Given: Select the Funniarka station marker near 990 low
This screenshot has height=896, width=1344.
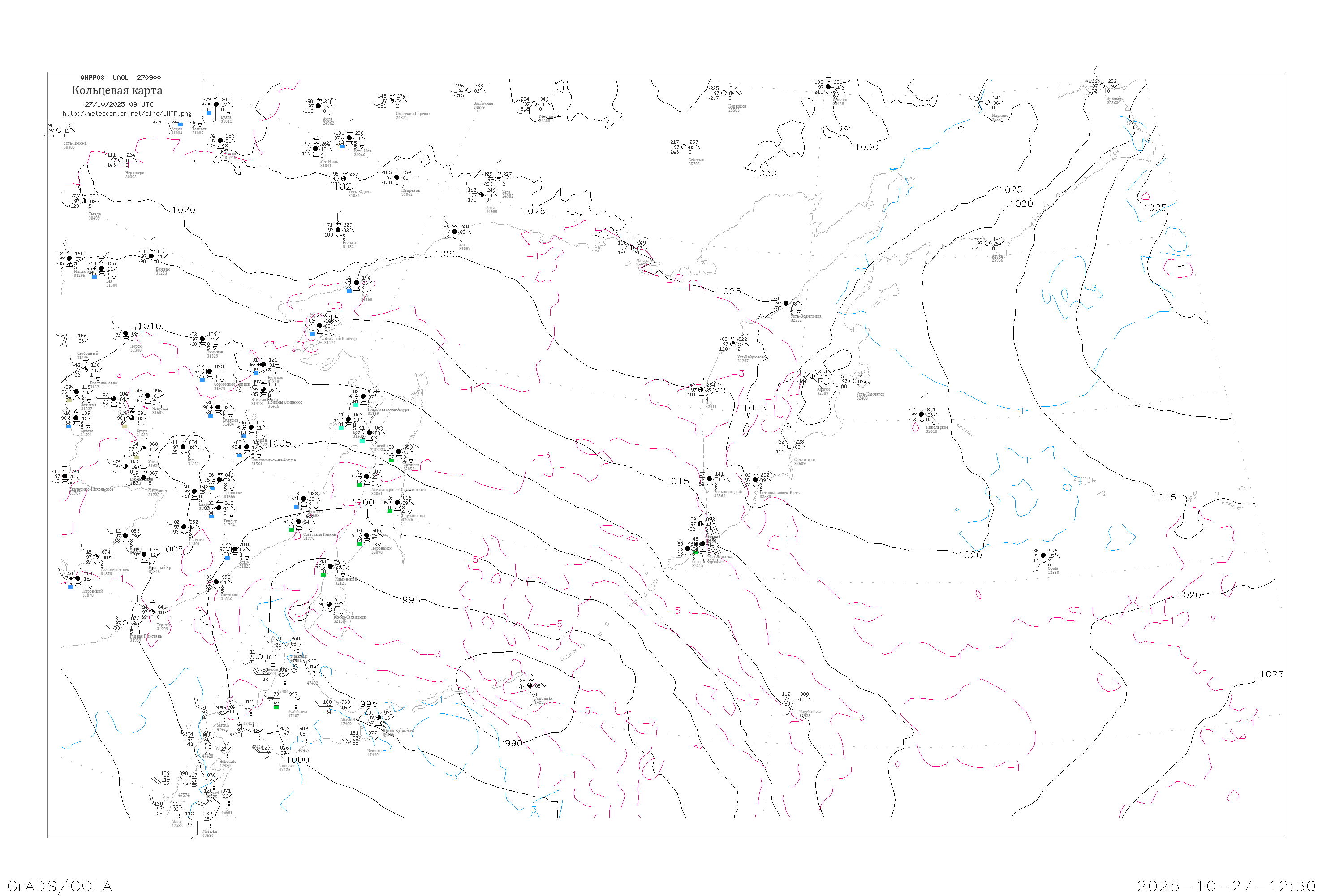Looking at the screenshot, I should [530, 685].
